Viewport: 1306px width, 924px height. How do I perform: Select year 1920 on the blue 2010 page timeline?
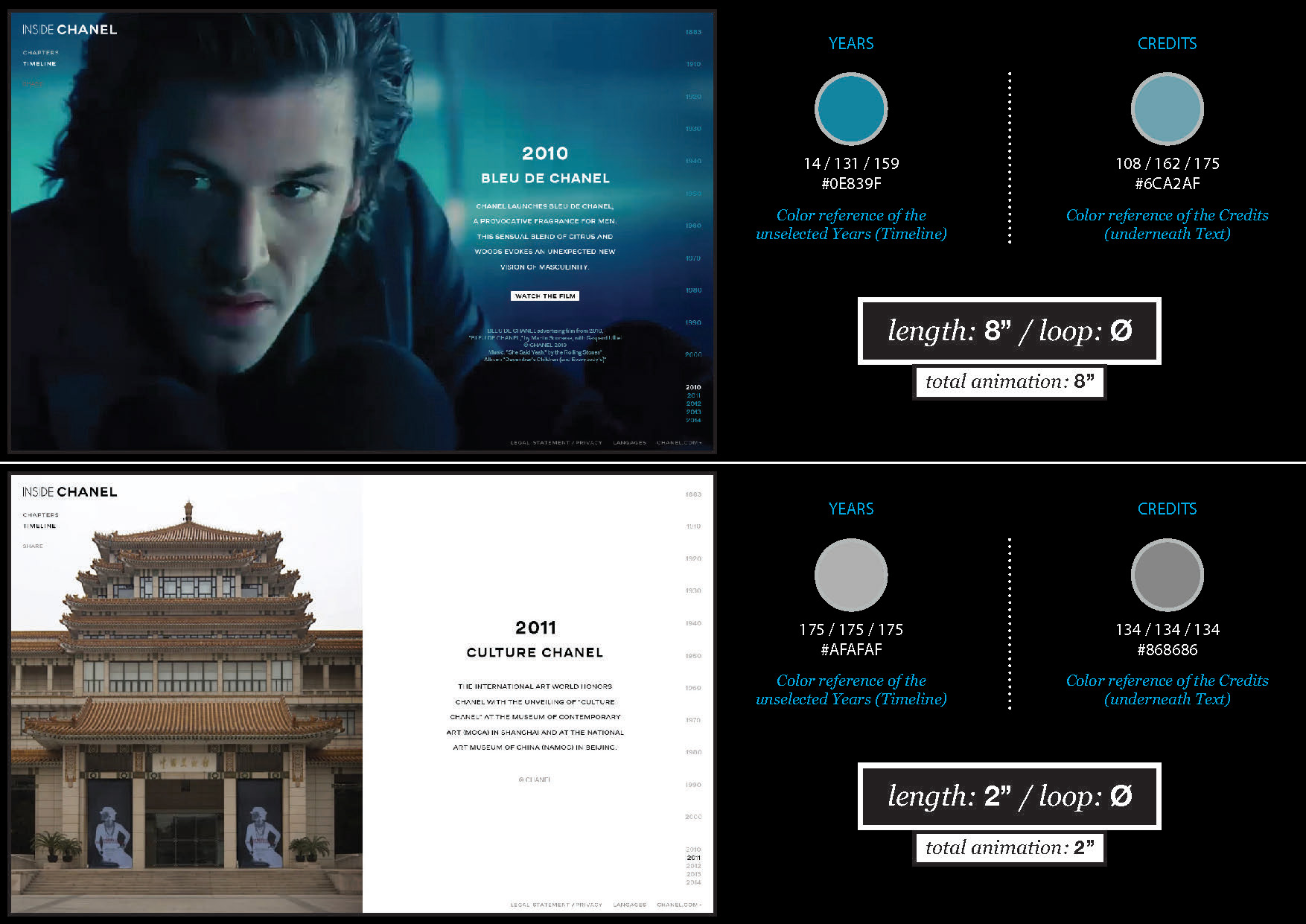tap(693, 97)
